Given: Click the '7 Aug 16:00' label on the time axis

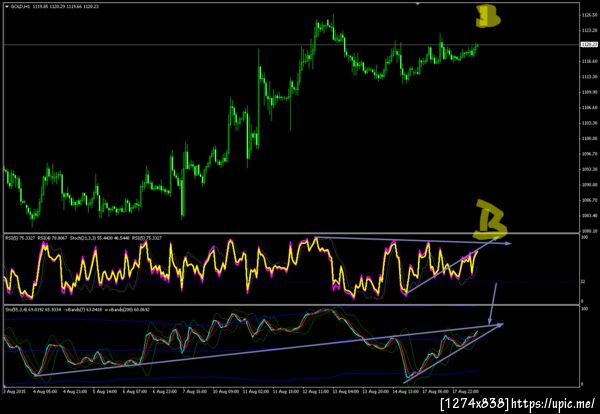Looking at the screenshot, I should pos(195,392).
